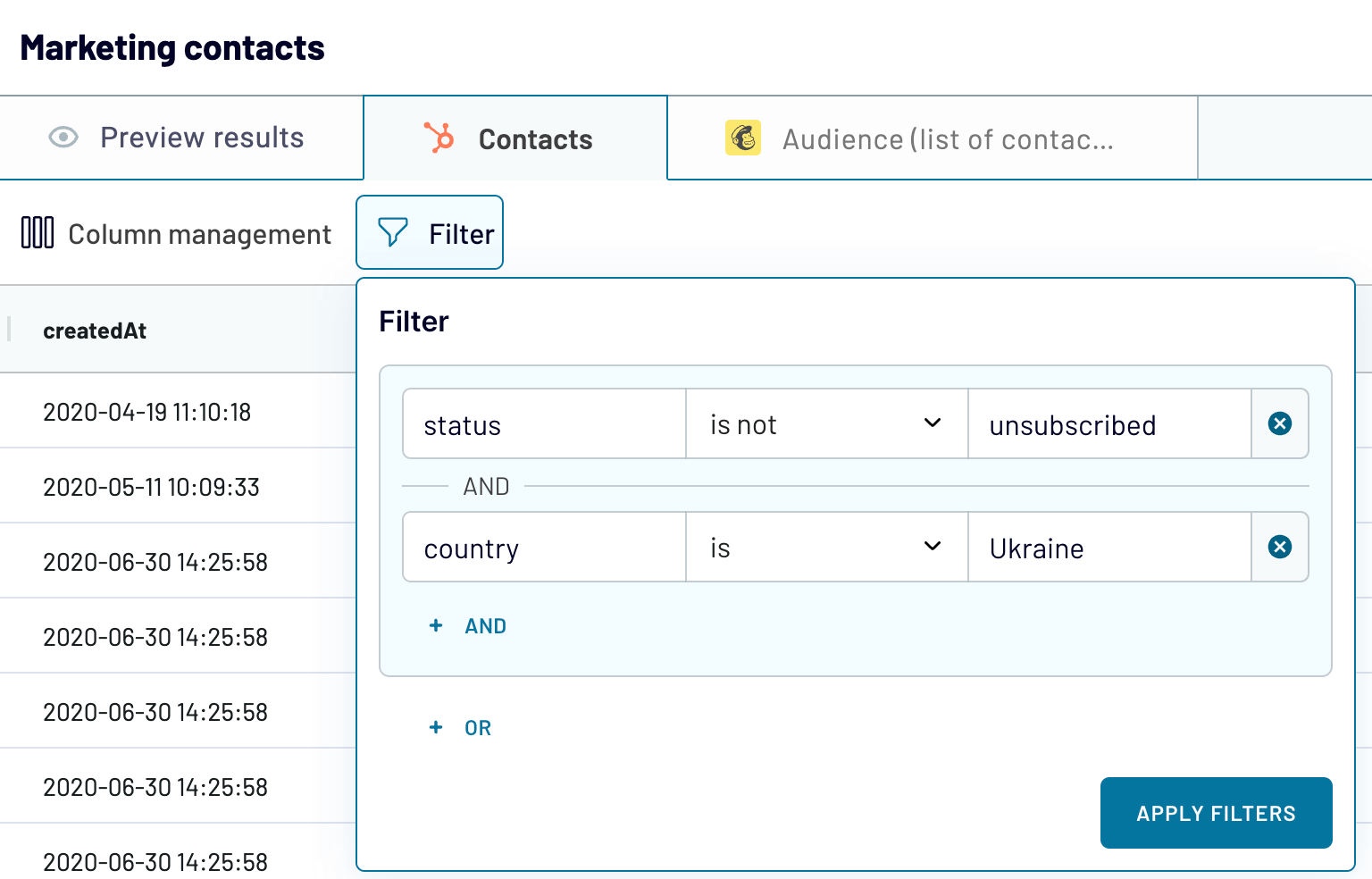Screen dimensions: 1372x879
Task: Click the Mailchimp logo on Audience tab
Action: (742, 138)
